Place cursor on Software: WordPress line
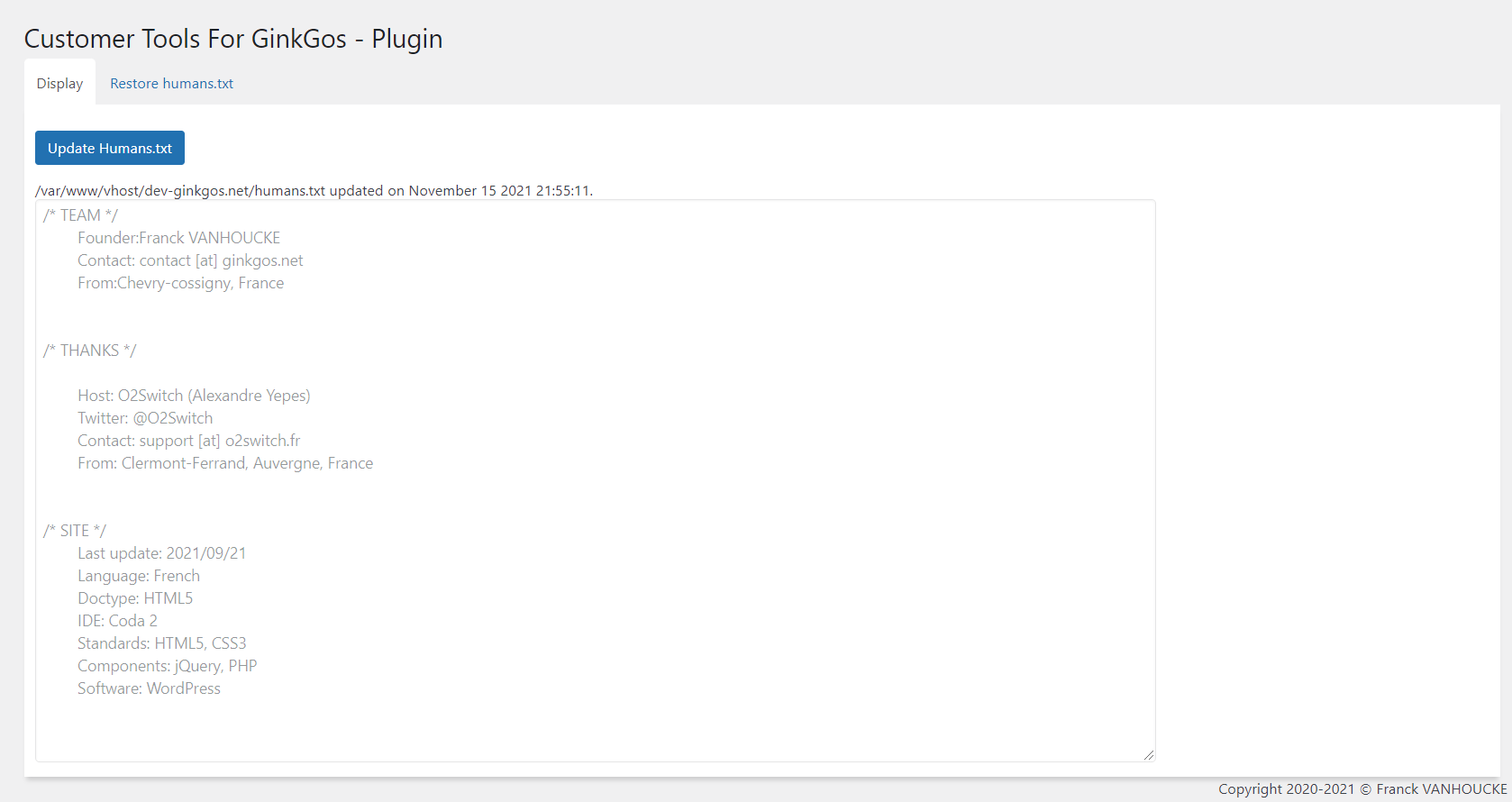 149,688
